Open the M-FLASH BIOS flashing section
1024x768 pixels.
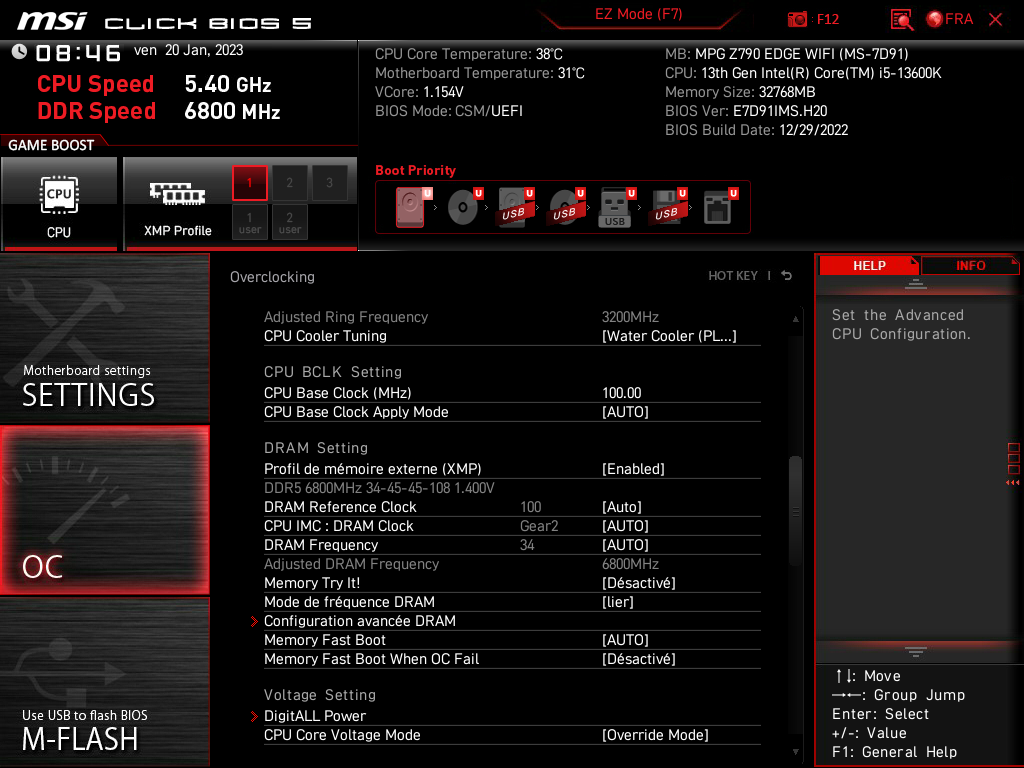[104, 682]
